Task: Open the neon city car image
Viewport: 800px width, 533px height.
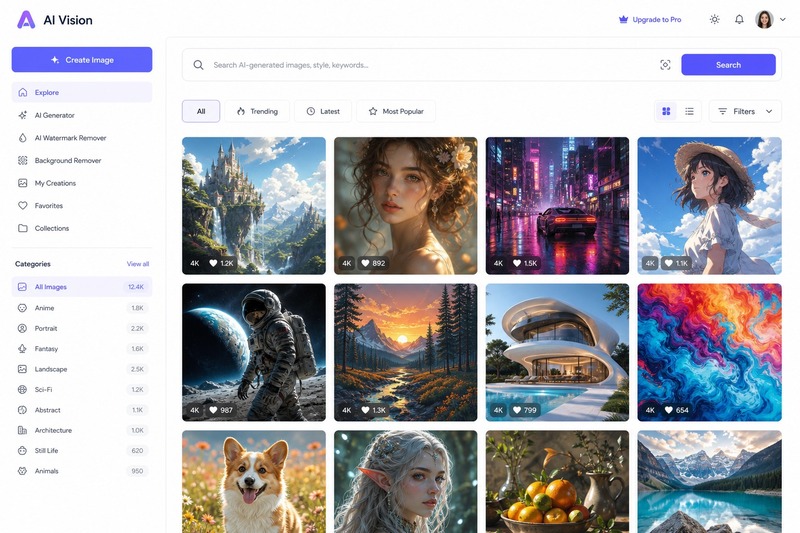Action: pos(557,206)
